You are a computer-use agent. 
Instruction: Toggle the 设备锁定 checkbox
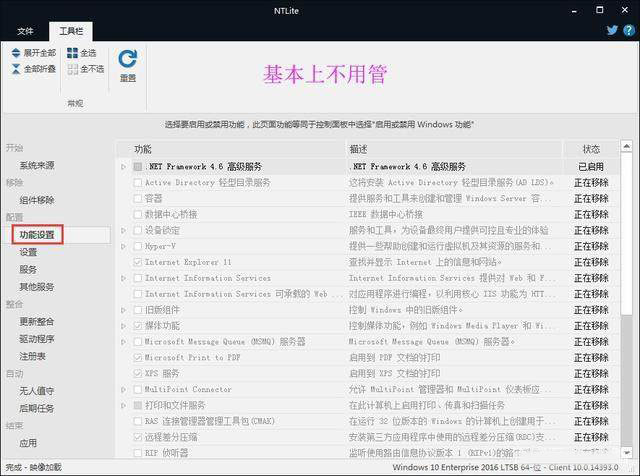[x=138, y=230]
